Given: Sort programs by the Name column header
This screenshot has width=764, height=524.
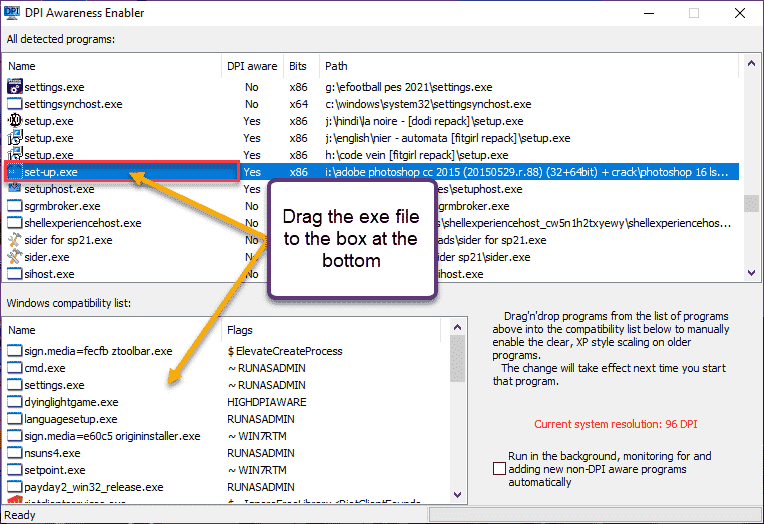Looking at the screenshot, I should tap(113, 66).
